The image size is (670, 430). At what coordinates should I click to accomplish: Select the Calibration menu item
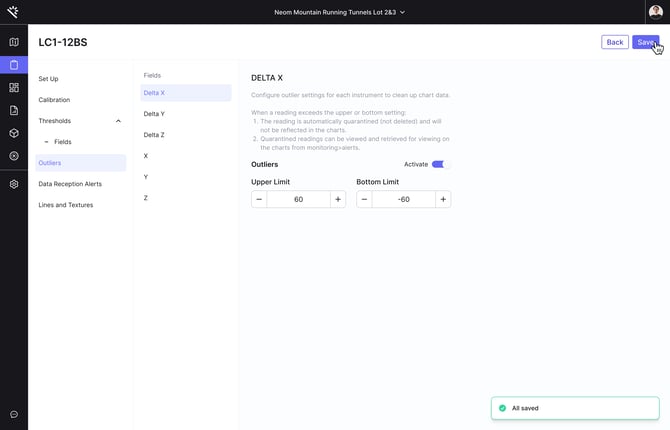coord(54,100)
